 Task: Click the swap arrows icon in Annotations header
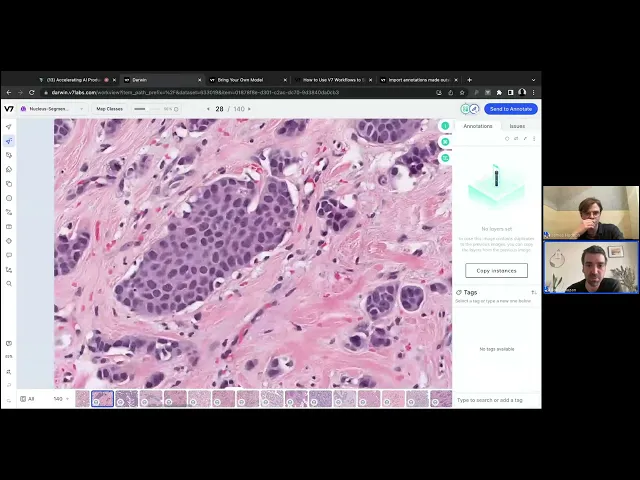coord(516,139)
